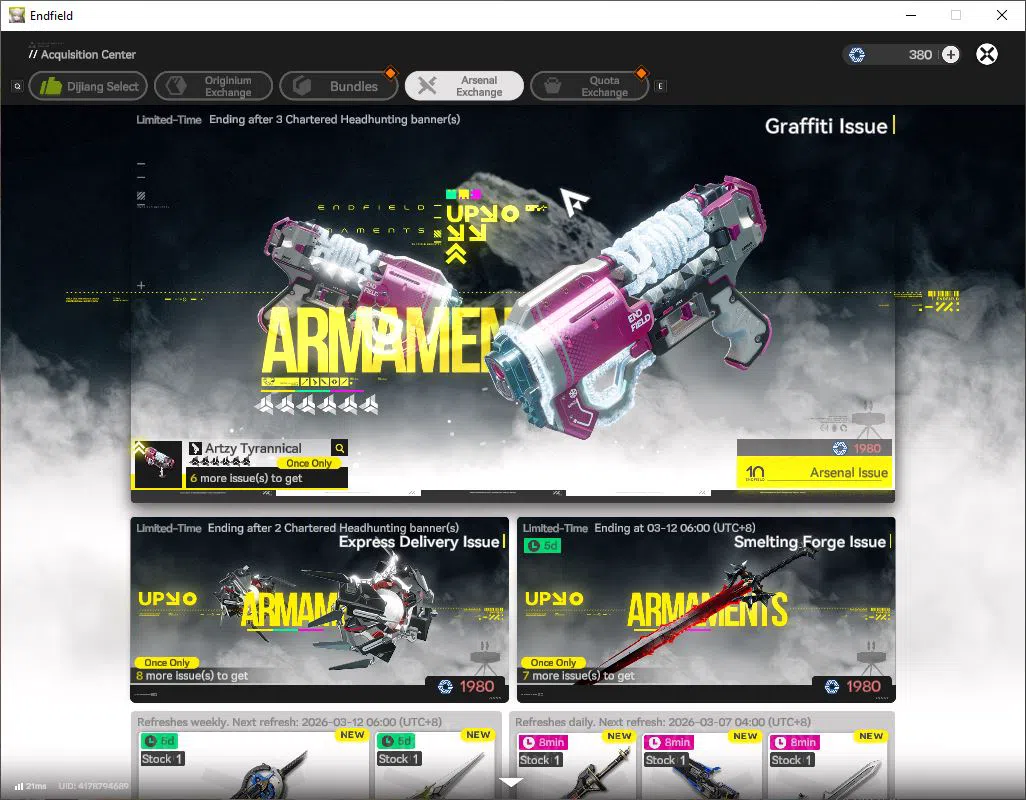Click the UID text in the corner
Screen dimensions: 1026x800
(x=94, y=786)
